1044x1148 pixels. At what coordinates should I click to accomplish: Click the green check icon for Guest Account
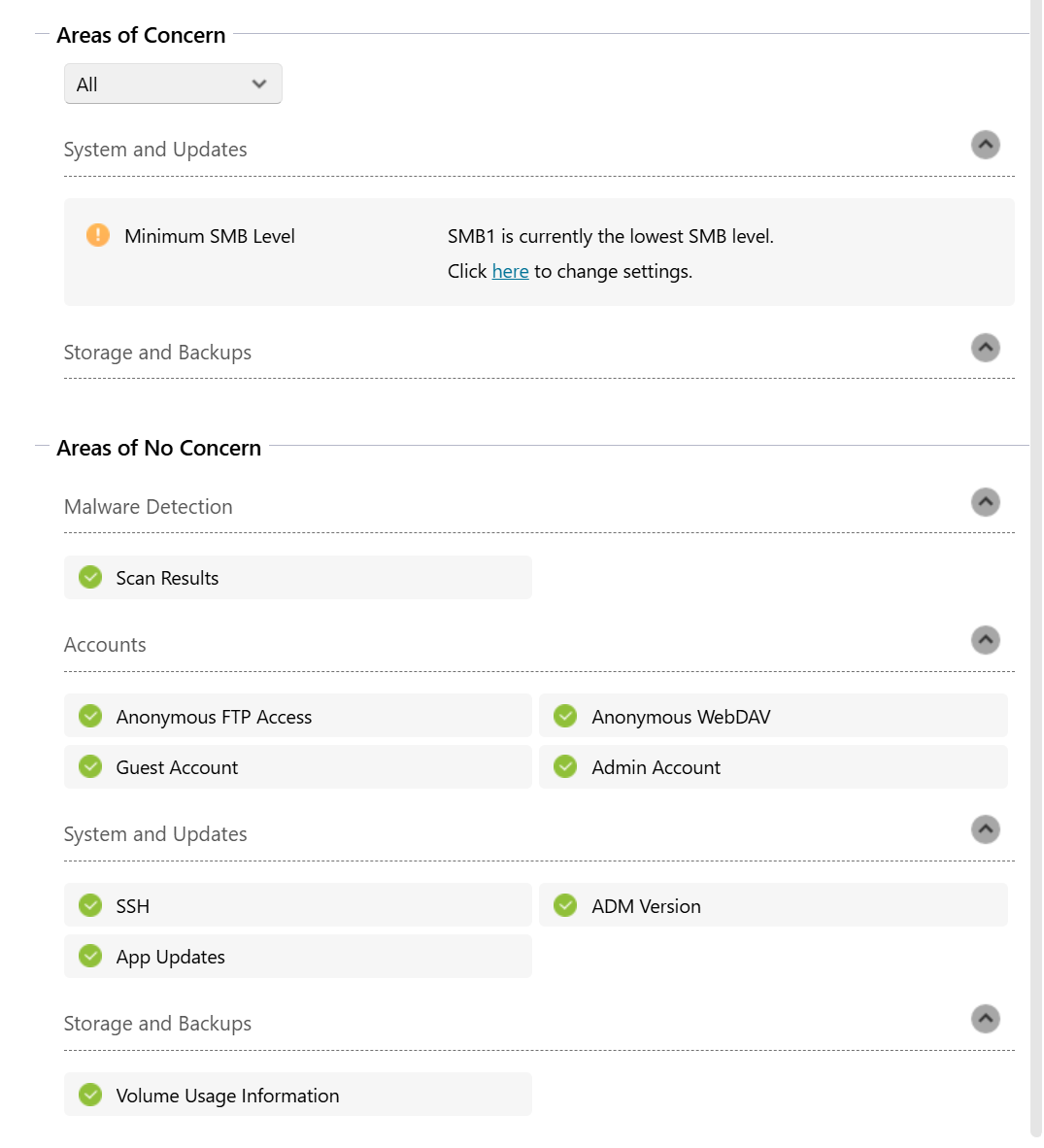[x=90, y=766]
